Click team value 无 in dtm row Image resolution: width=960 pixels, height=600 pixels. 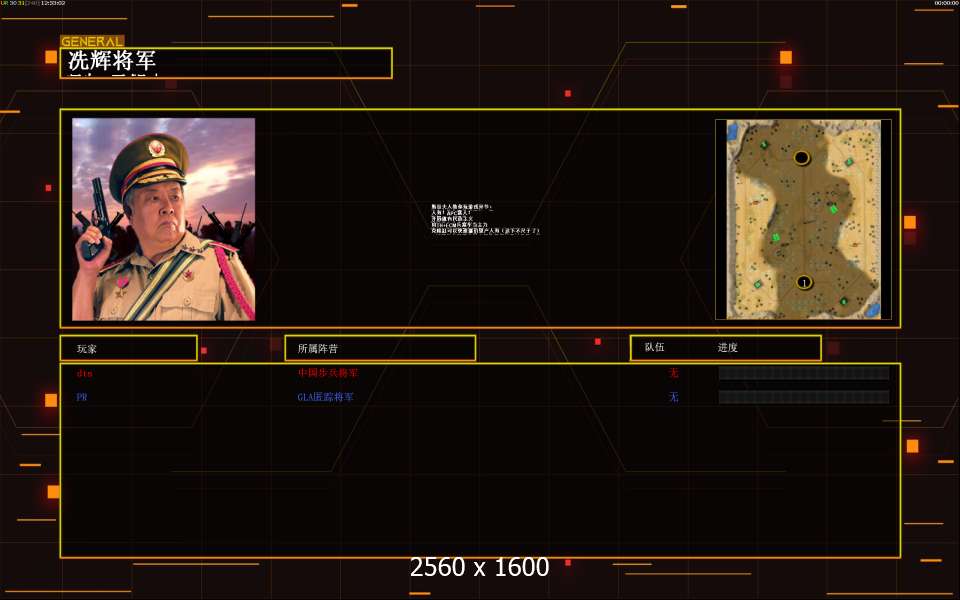pyautogui.click(x=673, y=372)
